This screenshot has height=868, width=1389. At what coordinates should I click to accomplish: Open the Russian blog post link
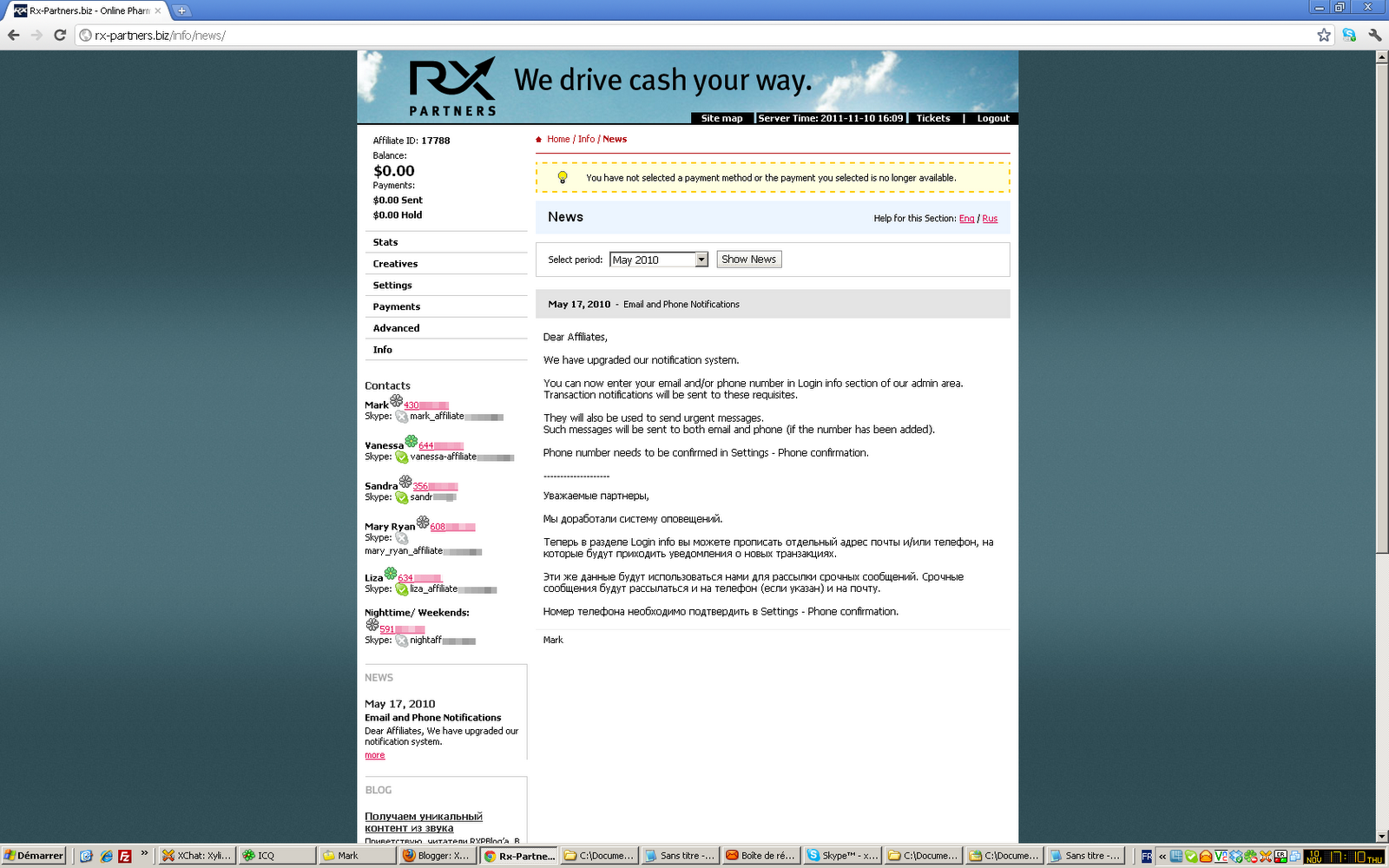[424, 822]
